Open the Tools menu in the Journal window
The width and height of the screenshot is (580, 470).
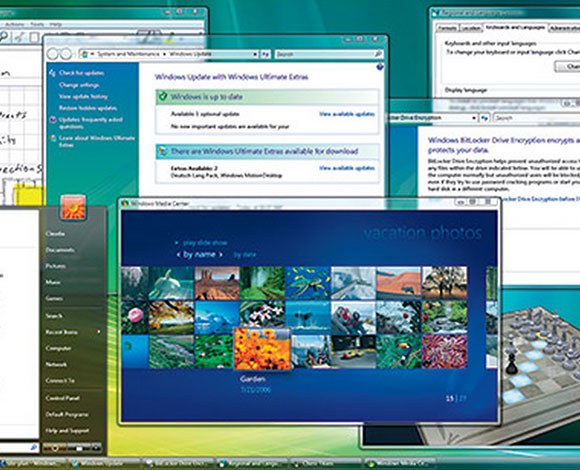pos(37,24)
